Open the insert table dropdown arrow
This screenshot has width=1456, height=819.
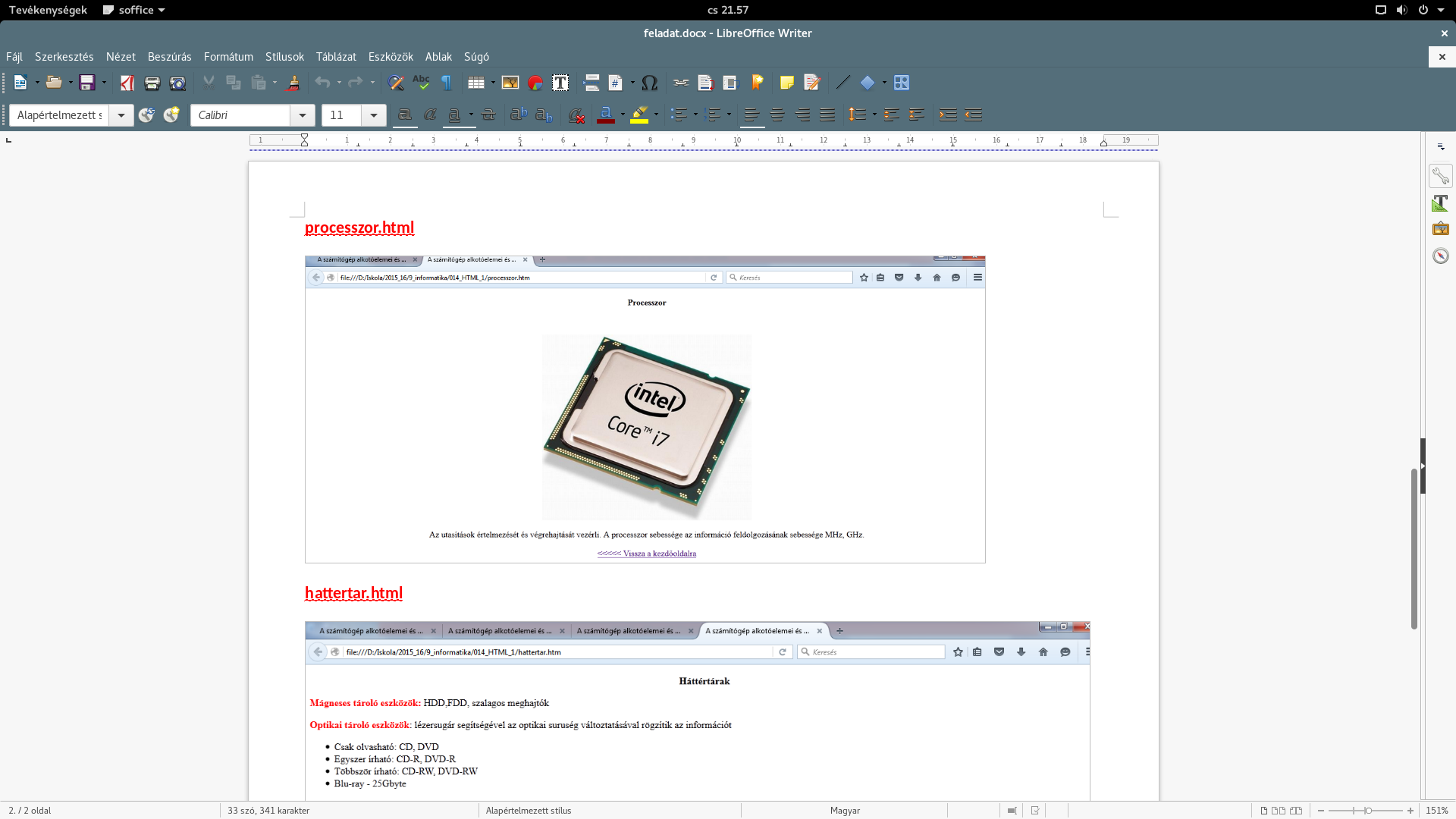pyautogui.click(x=493, y=83)
